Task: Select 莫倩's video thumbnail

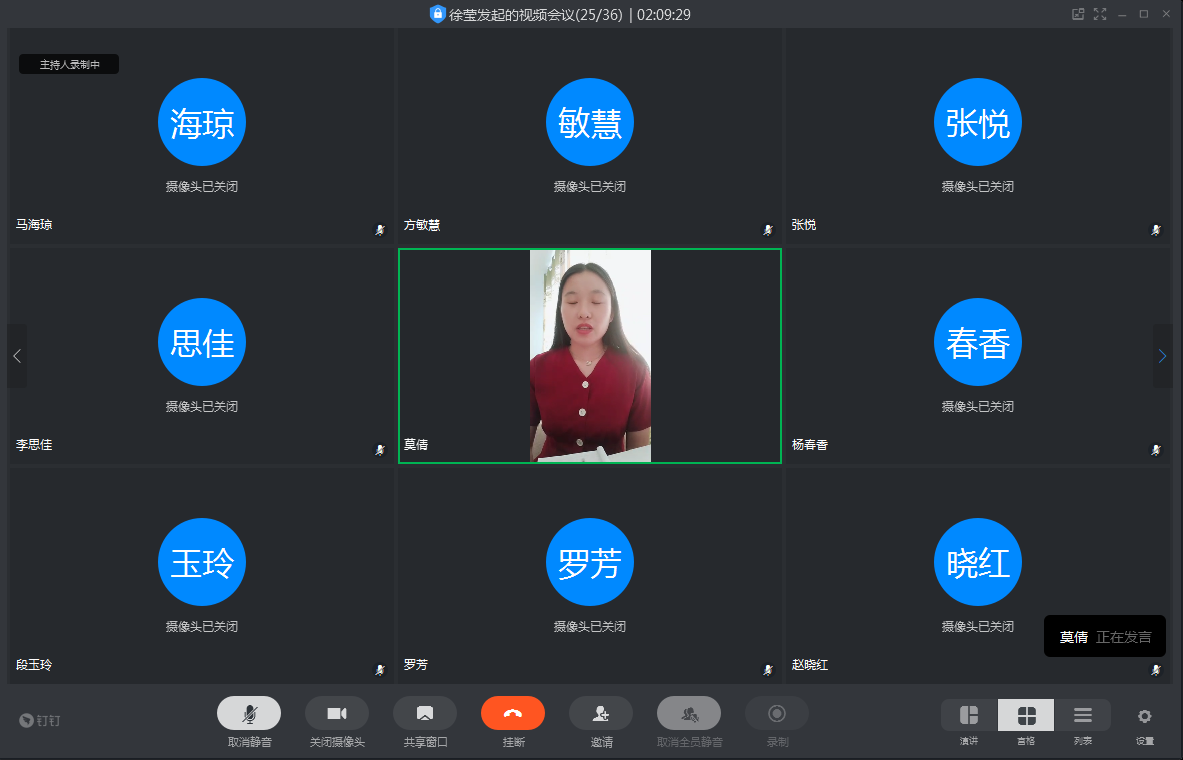Action: point(590,356)
